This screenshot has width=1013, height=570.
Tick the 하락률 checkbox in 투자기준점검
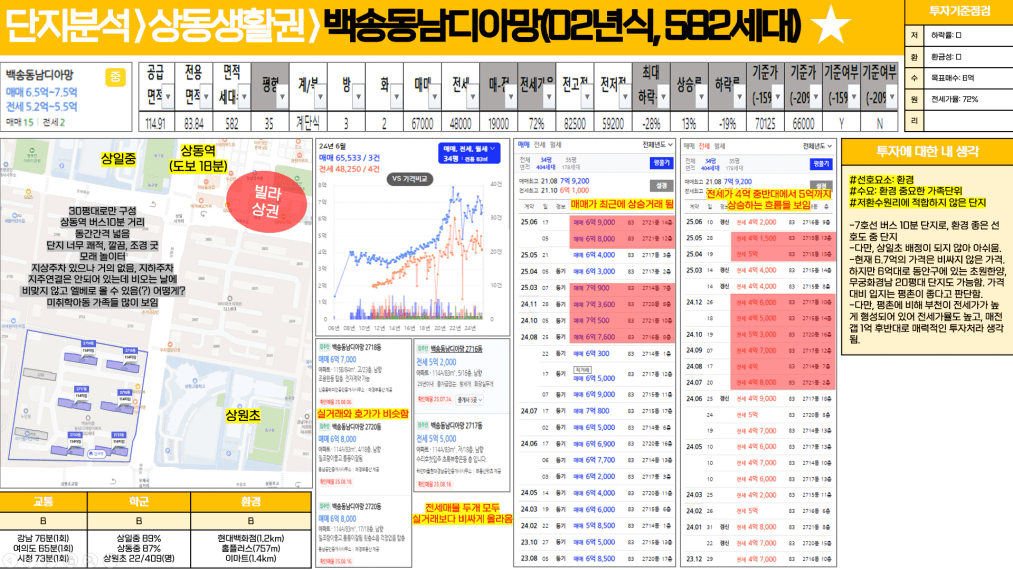point(958,35)
